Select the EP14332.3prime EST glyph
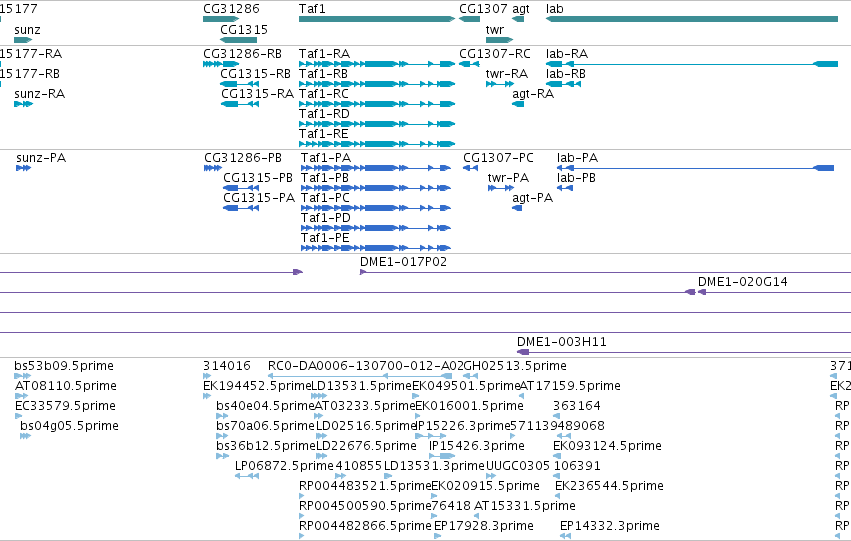Image resolution: width=851 pixels, height=541 pixels. [x=565, y=536]
